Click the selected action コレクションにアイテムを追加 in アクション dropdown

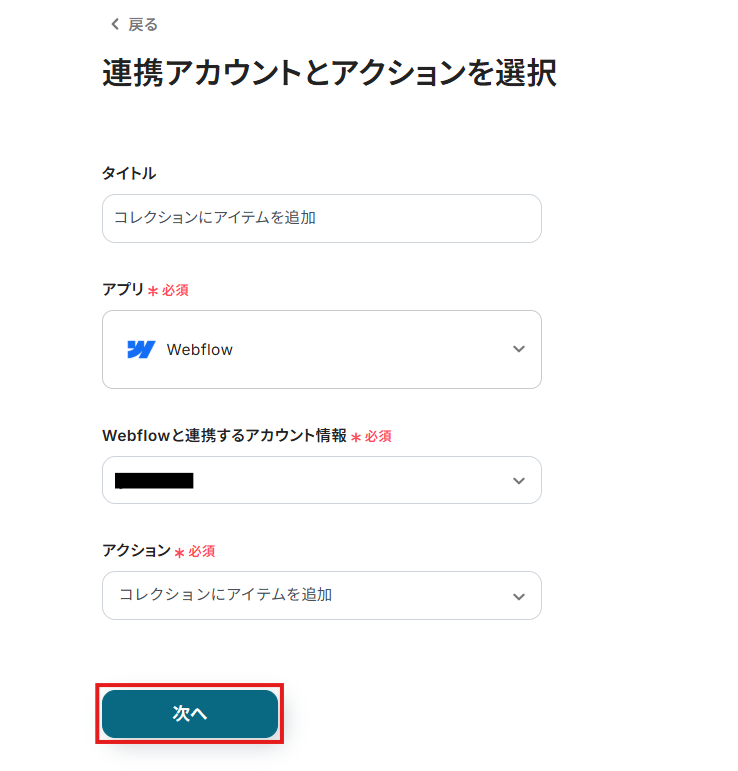226,595
